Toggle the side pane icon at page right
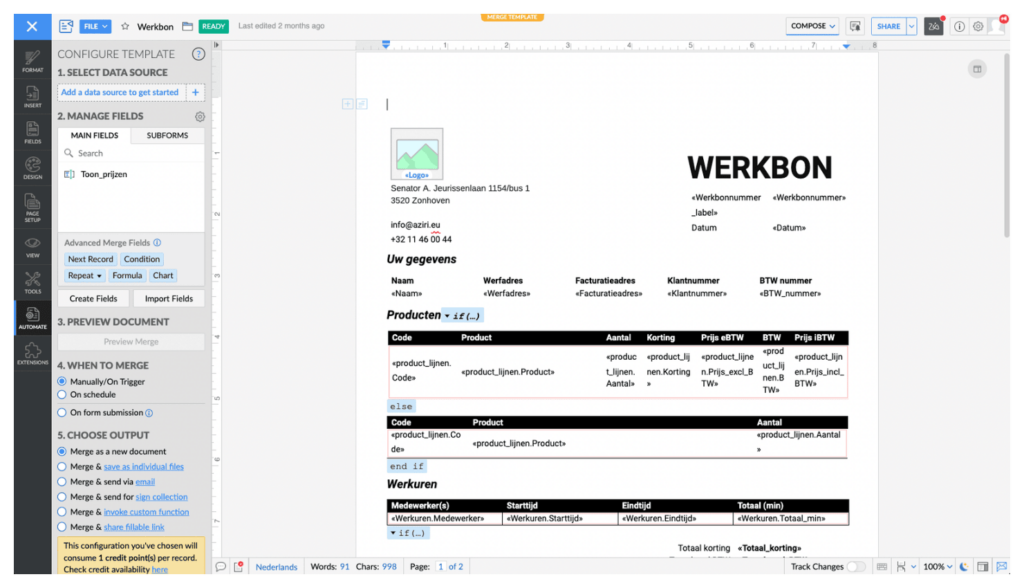This screenshot has height=588, width=1024. [977, 69]
